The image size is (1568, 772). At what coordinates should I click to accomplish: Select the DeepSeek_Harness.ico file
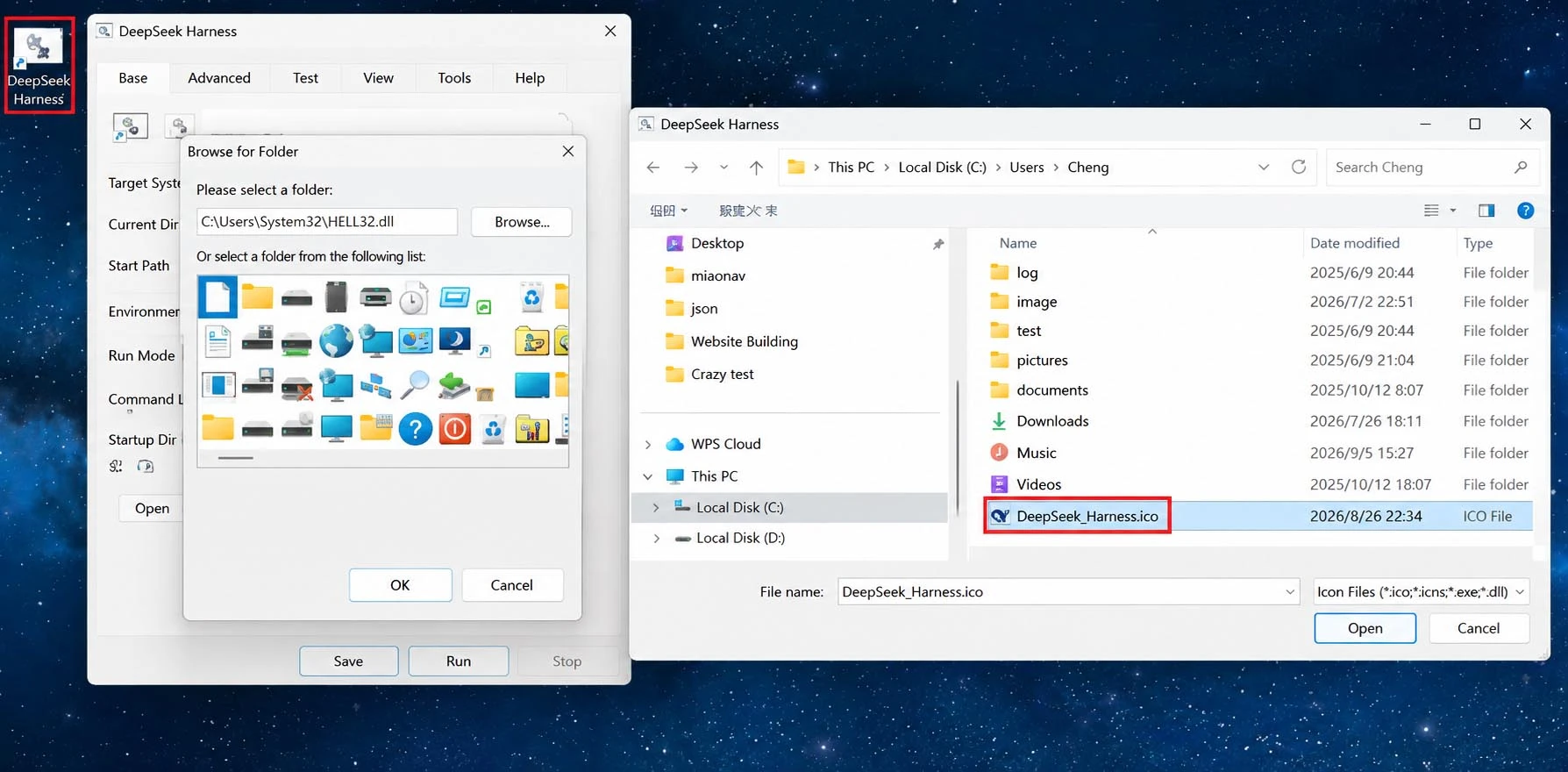pos(1259,517)
